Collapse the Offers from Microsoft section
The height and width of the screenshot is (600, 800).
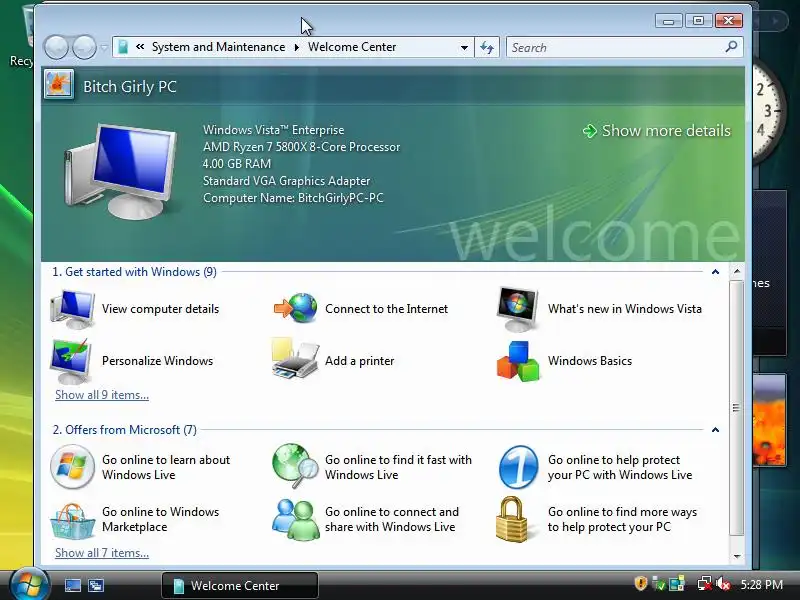coord(715,430)
